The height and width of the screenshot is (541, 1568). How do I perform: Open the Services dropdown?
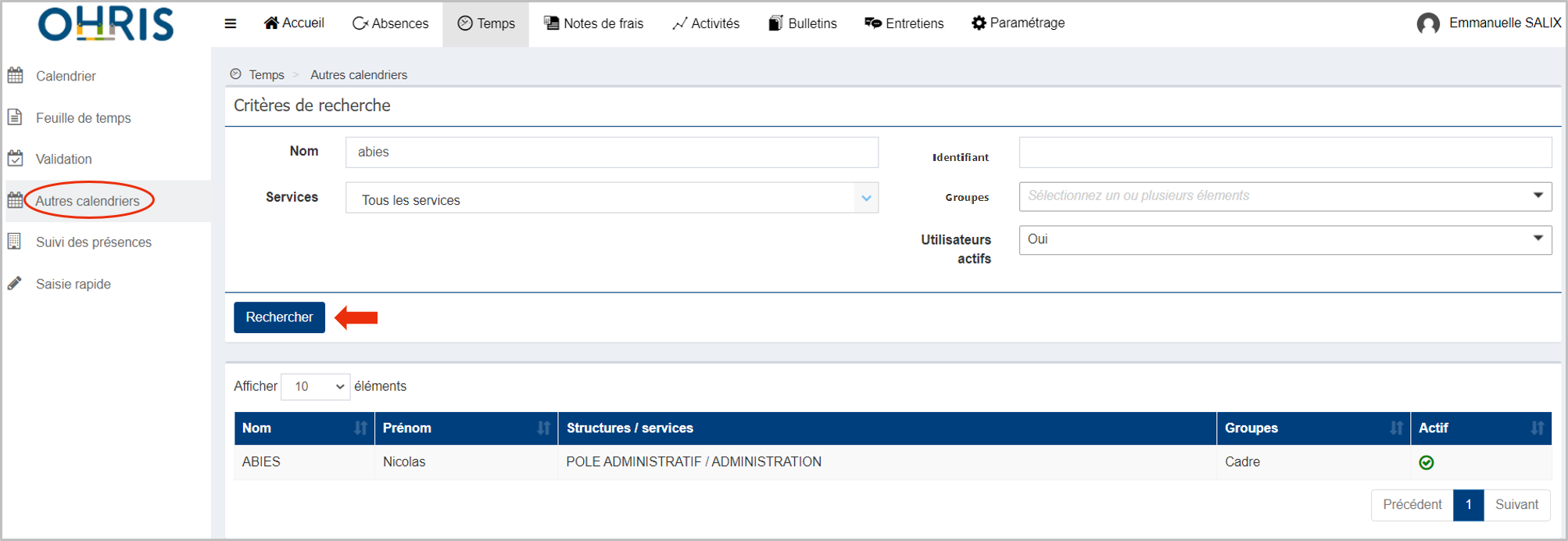click(x=612, y=198)
